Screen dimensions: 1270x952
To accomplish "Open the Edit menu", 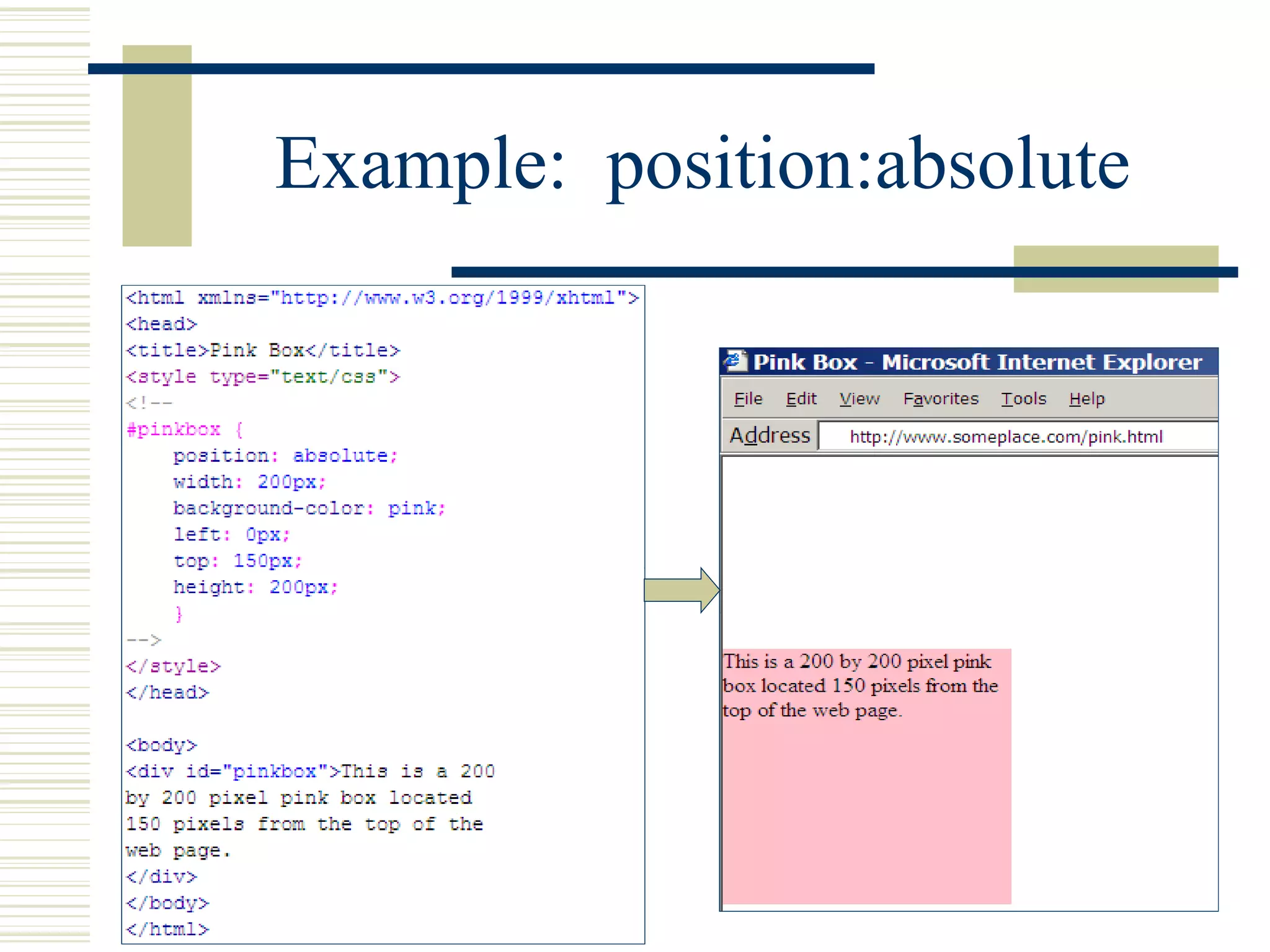I will click(x=801, y=399).
